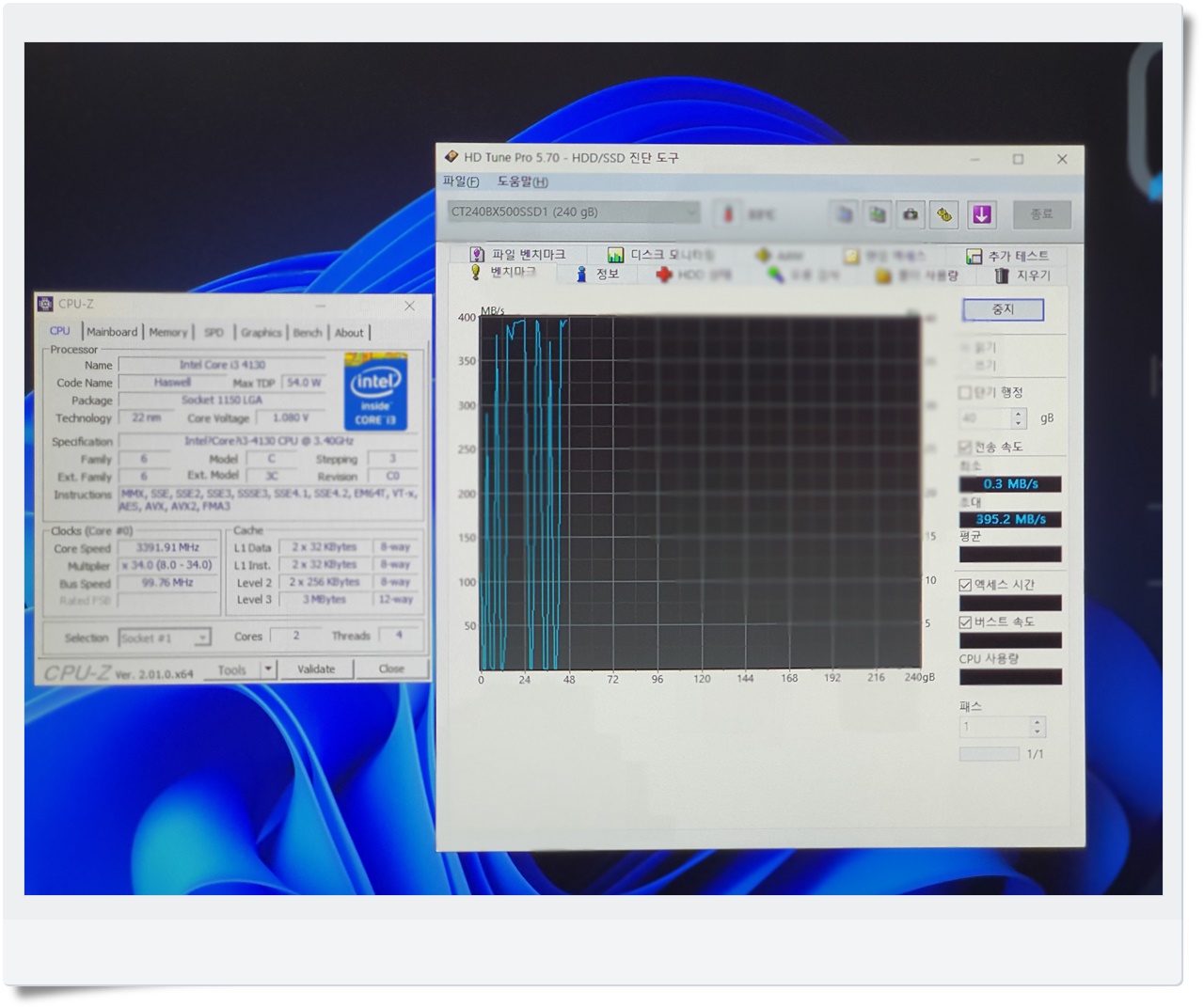Click the maximum 395.2 MB/s value
Image resolution: width=1204 pixels, height=1007 pixels.
tap(1010, 519)
